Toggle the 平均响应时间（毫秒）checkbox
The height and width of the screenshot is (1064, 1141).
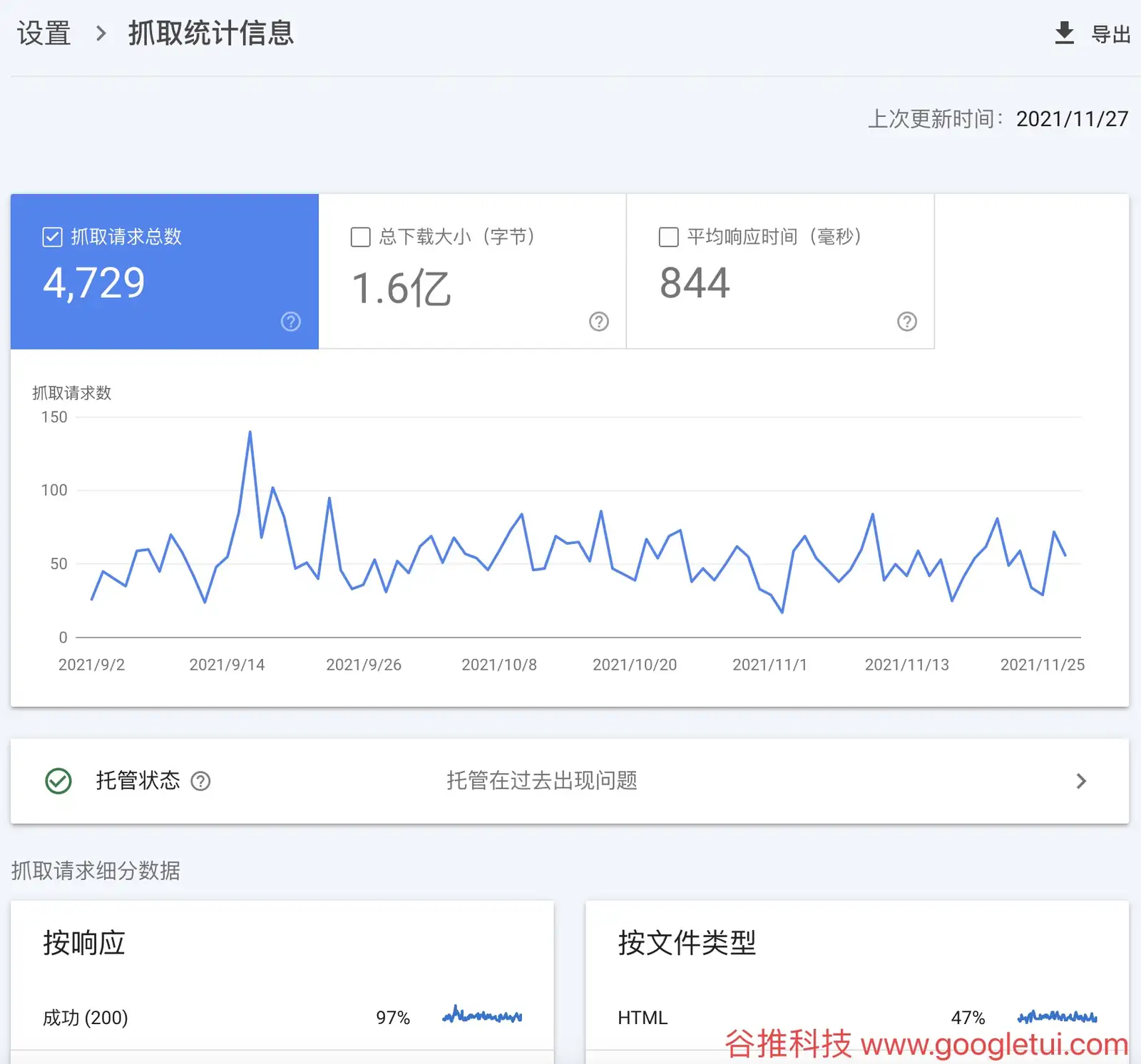point(669,237)
